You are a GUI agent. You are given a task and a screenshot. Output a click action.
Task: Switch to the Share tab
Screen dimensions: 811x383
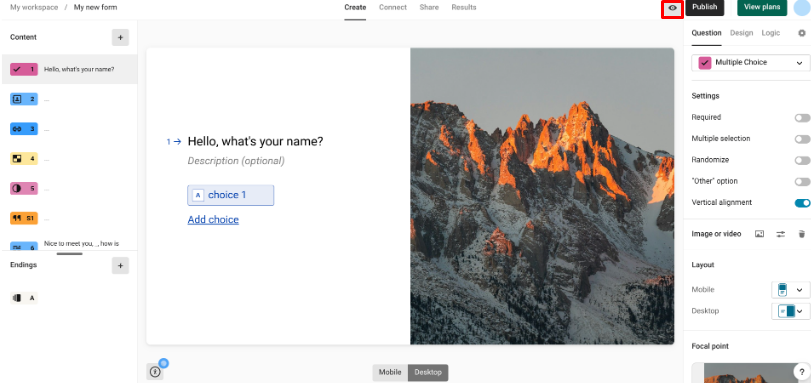(429, 7)
